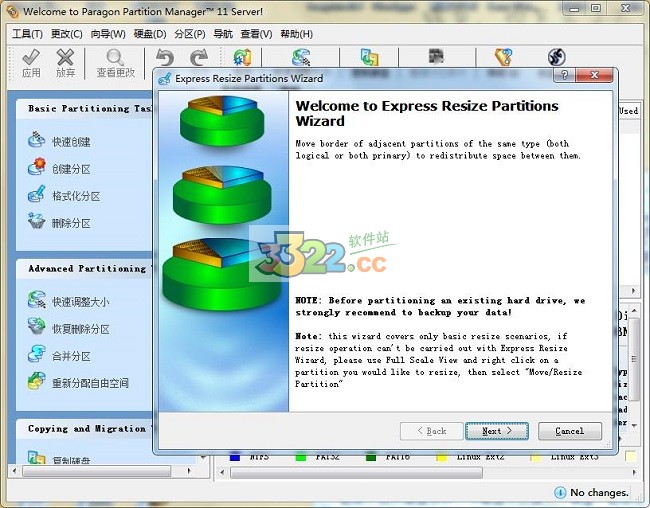Click the 'No changes.' status text
Viewport: 650px width, 508px height.
(x=599, y=493)
